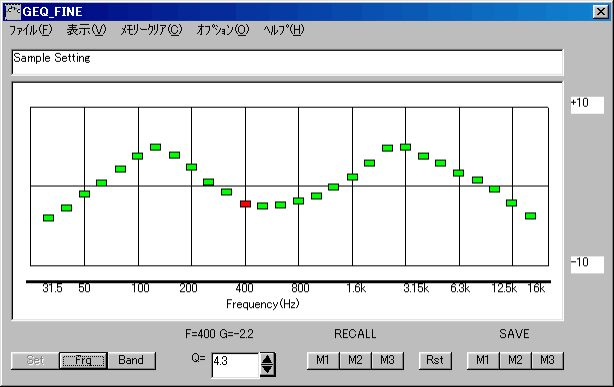Toggle the Frq mode button
Viewport: 614px width, 387px height.
(83, 360)
